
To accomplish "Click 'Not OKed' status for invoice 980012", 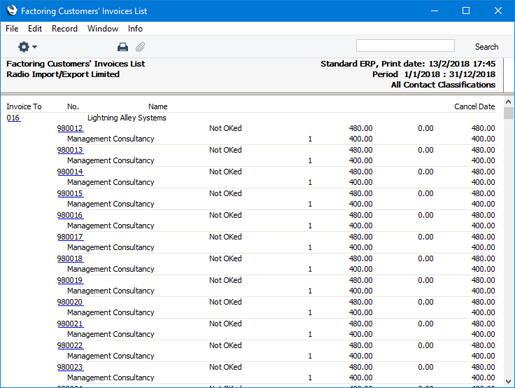I will pyautogui.click(x=225, y=128).
